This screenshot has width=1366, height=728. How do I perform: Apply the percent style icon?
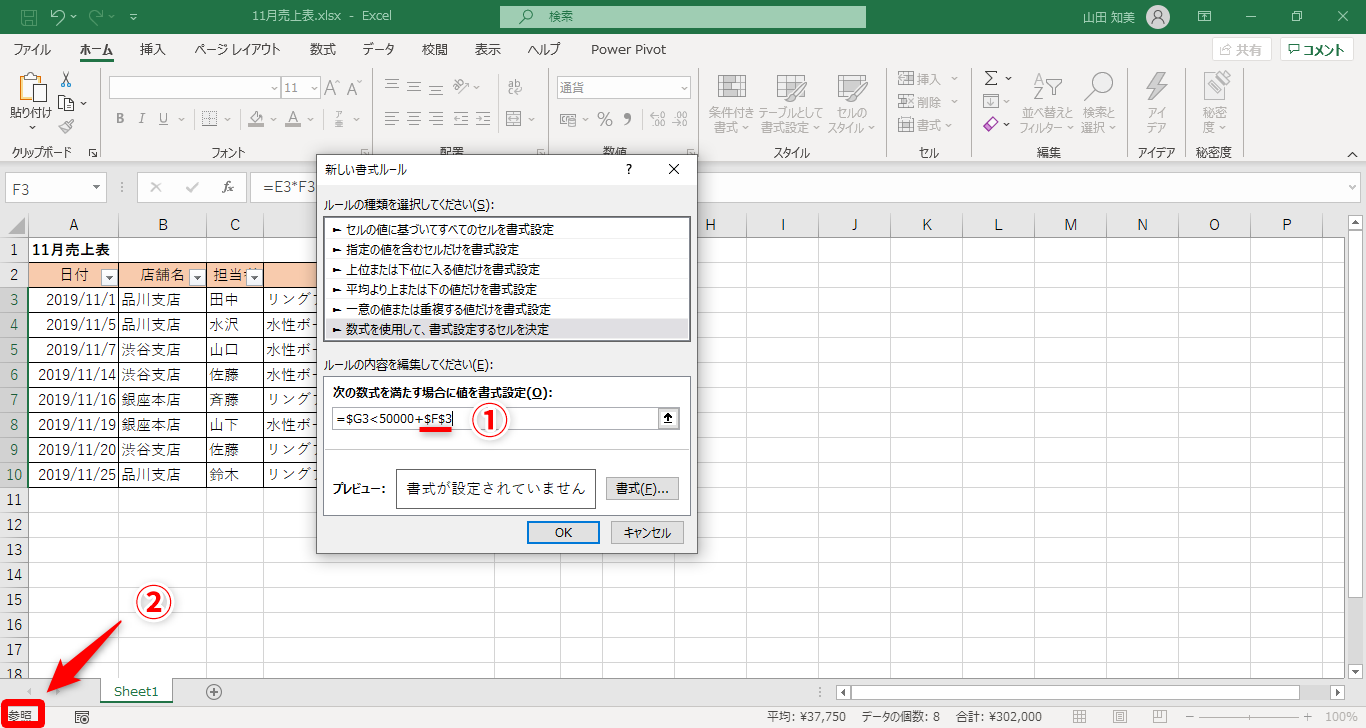coord(605,119)
